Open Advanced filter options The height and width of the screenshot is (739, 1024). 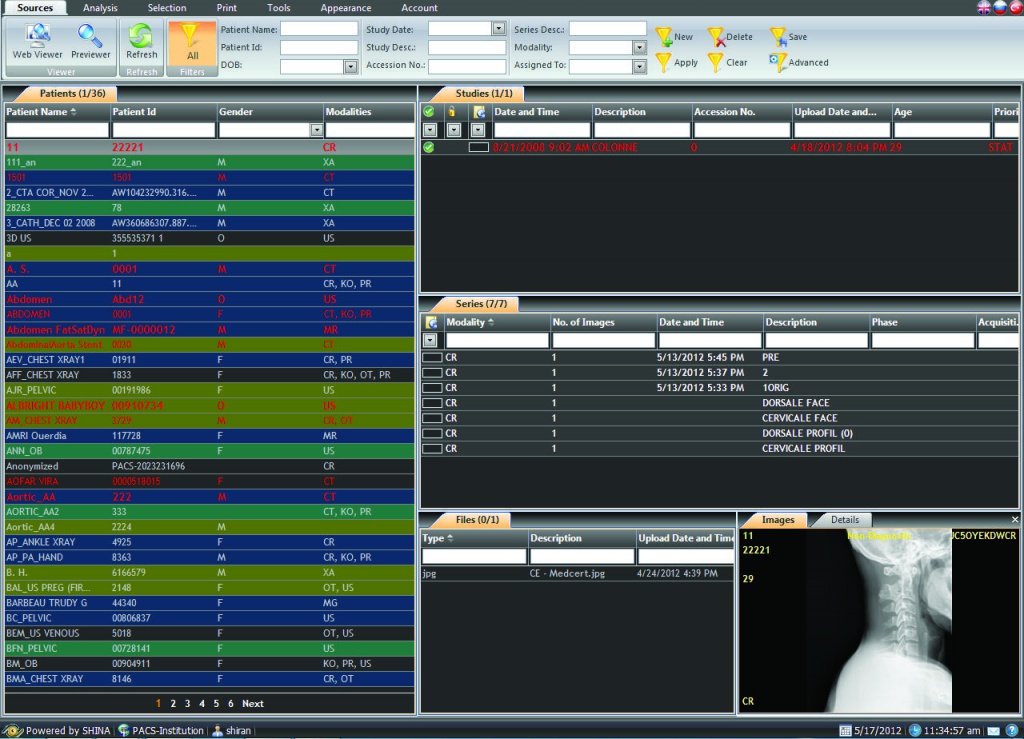(x=798, y=62)
